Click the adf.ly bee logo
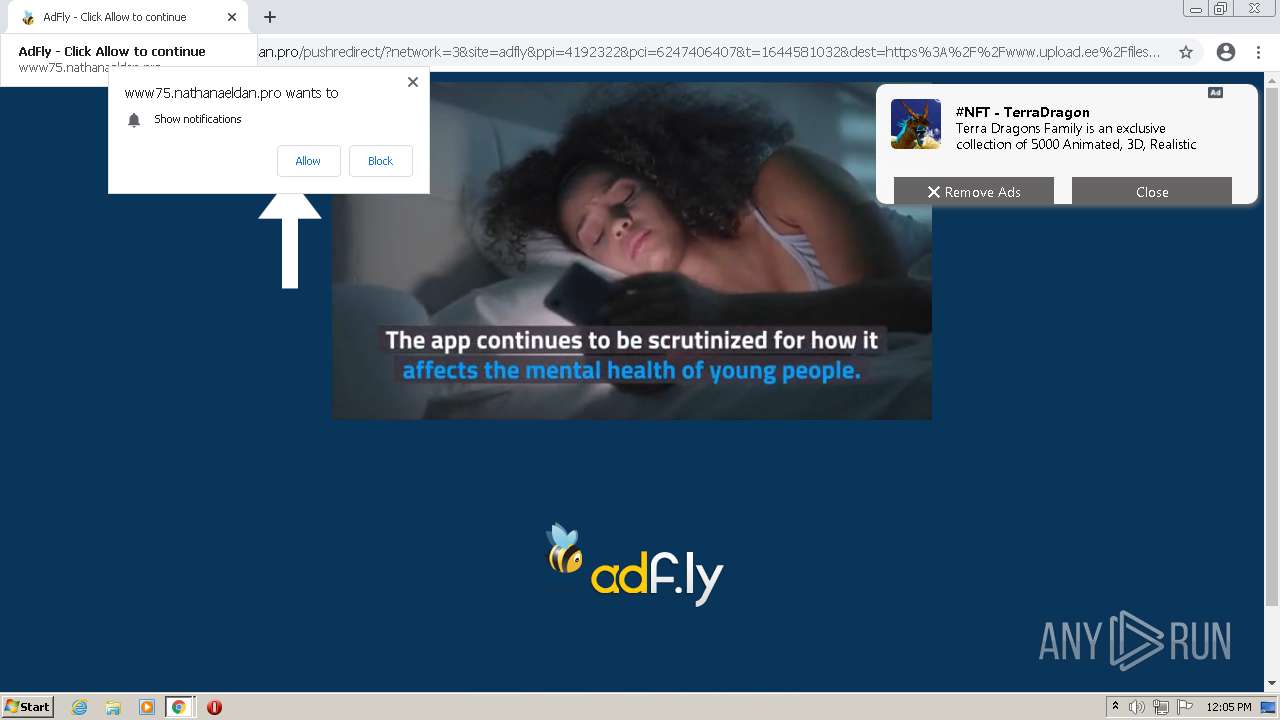The height and width of the screenshot is (720, 1280). [x=634, y=565]
